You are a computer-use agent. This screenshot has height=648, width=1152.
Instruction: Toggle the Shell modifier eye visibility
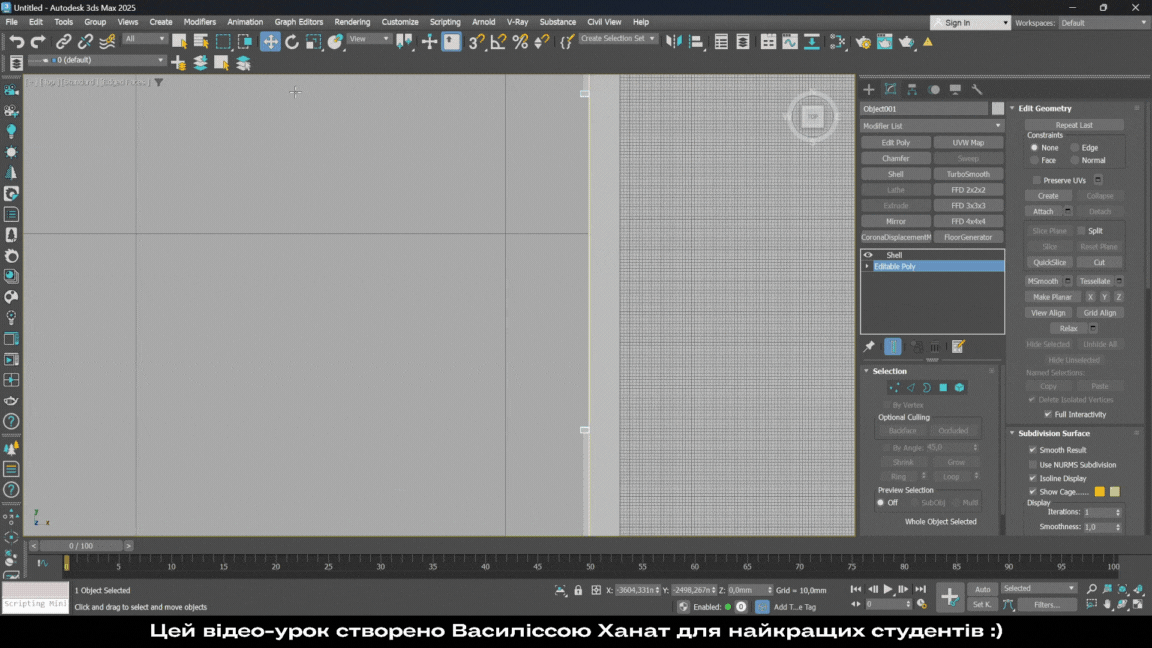(868, 255)
